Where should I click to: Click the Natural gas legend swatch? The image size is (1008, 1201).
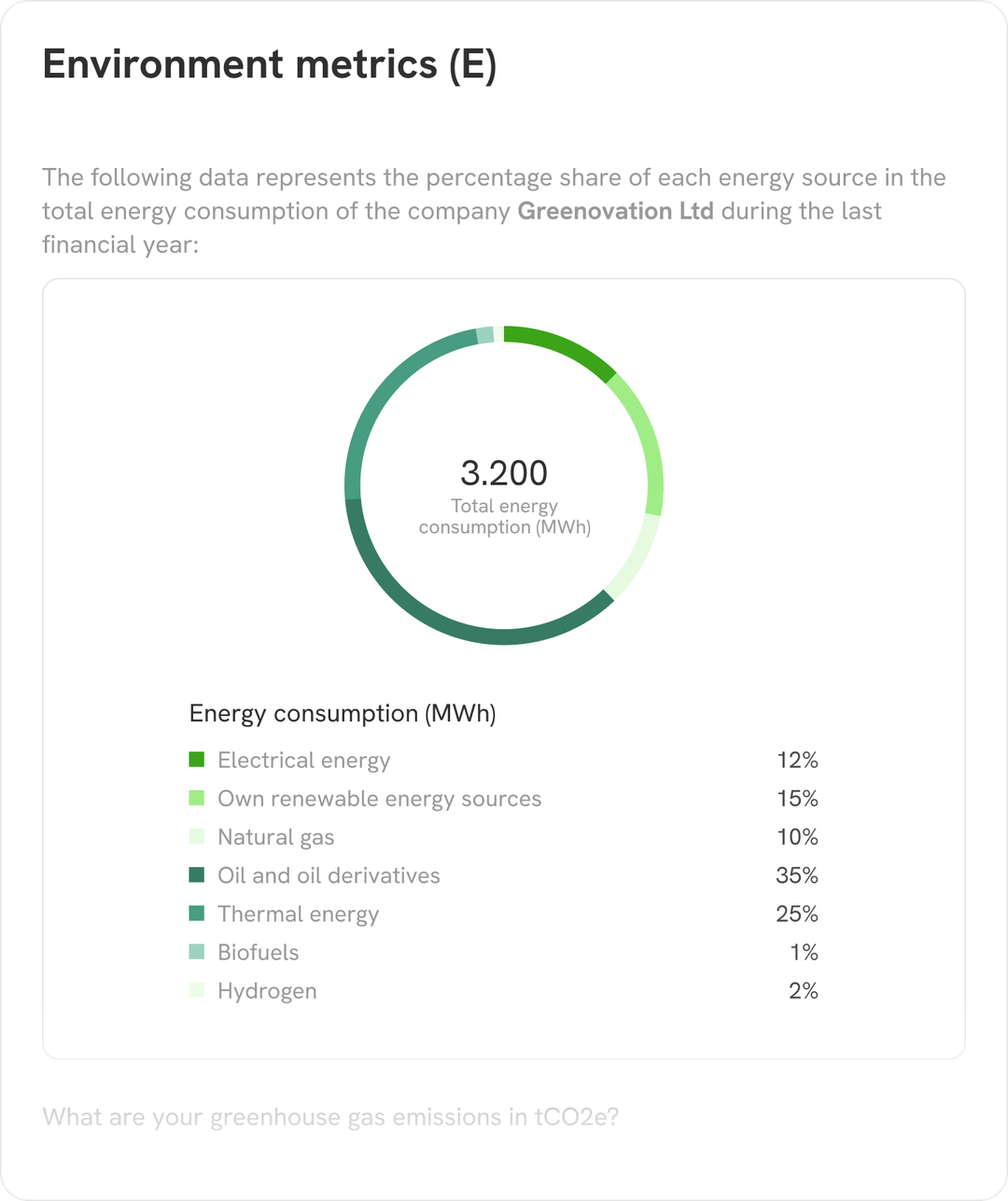pyautogui.click(x=197, y=836)
